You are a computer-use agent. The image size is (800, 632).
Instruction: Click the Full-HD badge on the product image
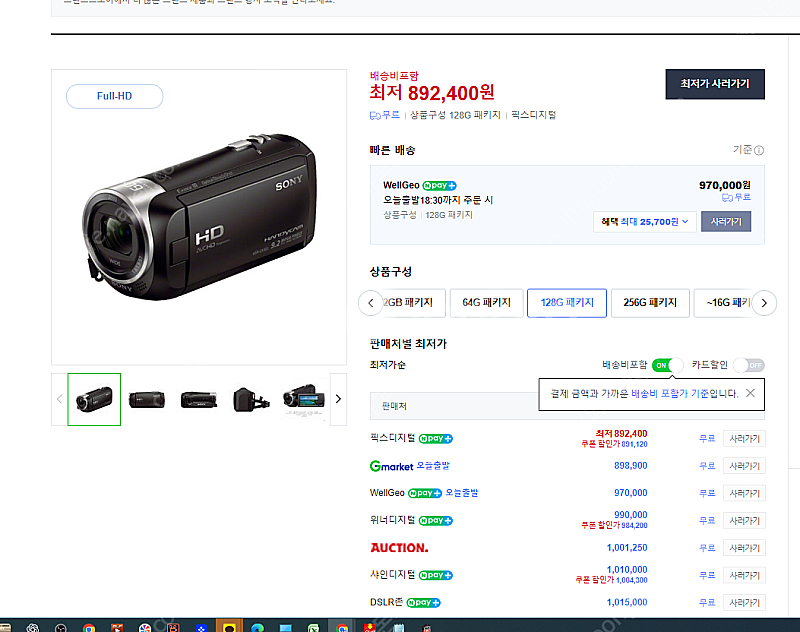(x=114, y=96)
